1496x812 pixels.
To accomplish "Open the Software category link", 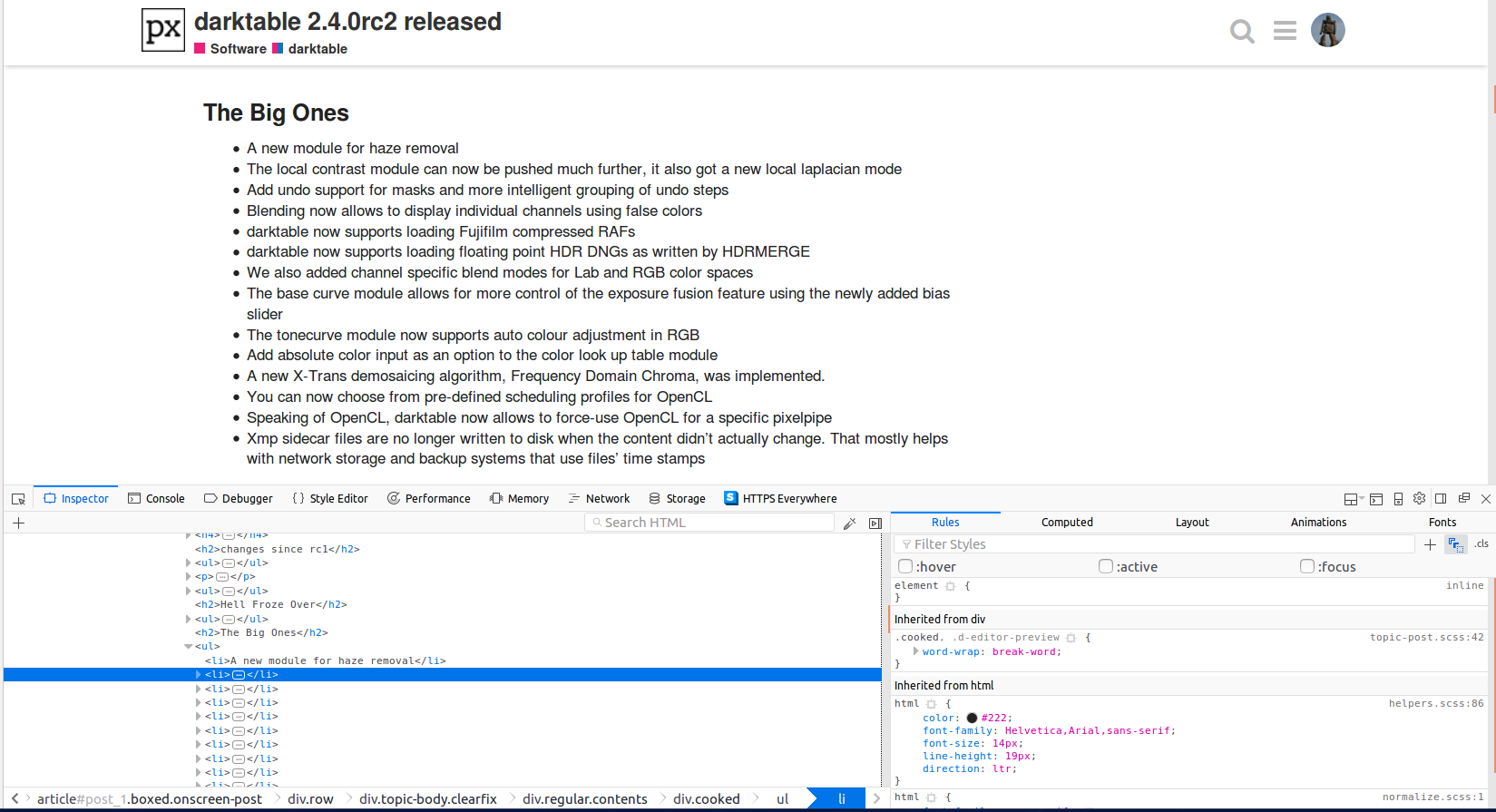I will coord(239,49).
